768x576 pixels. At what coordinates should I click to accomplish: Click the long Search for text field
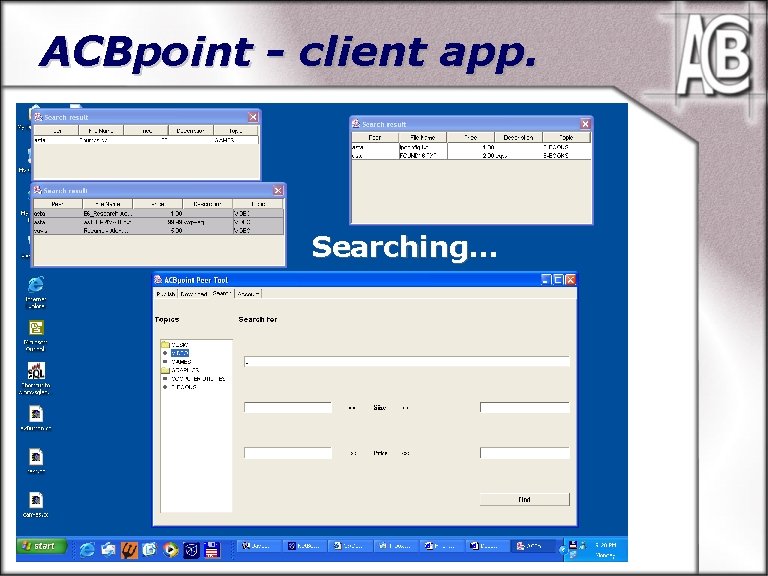coord(407,361)
